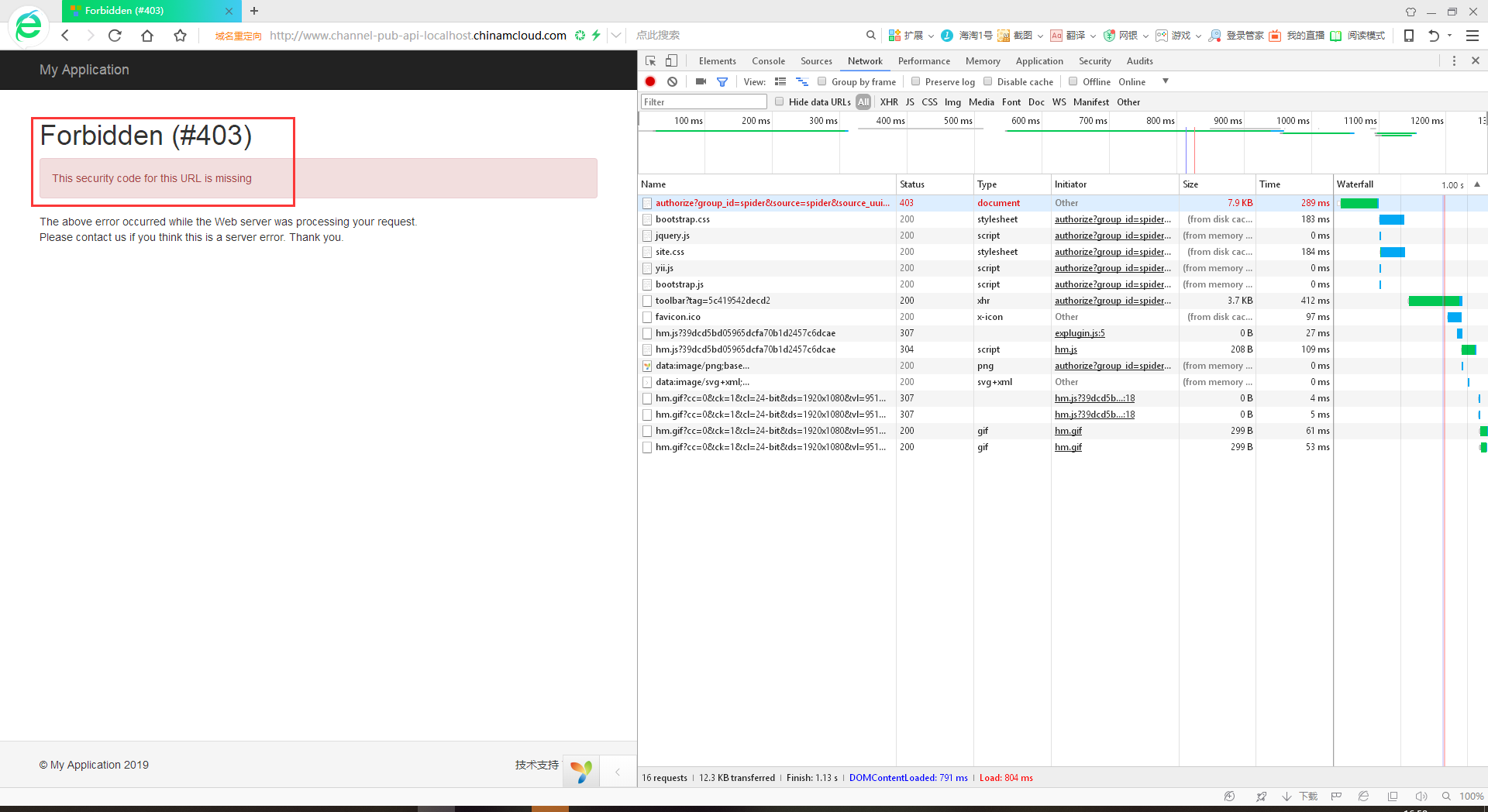This screenshot has height=812, width=1488.
Task: Filter requests by XHR type
Action: click(x=888, y=101)
